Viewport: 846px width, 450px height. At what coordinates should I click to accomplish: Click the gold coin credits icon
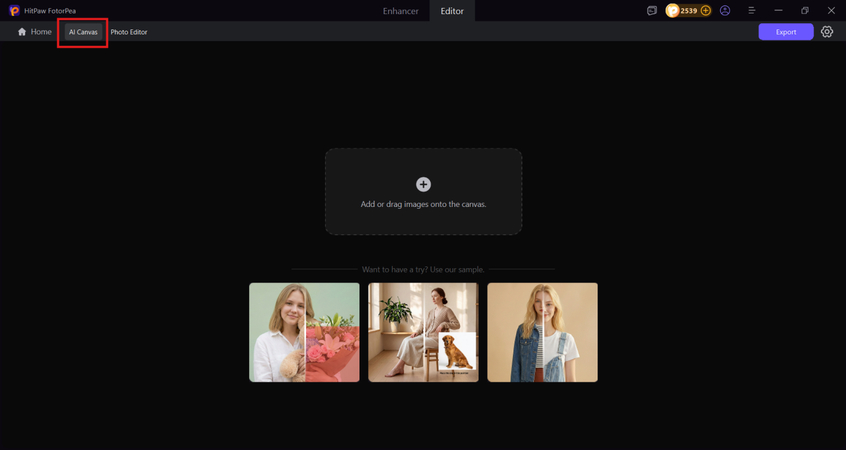click(672, 10)
